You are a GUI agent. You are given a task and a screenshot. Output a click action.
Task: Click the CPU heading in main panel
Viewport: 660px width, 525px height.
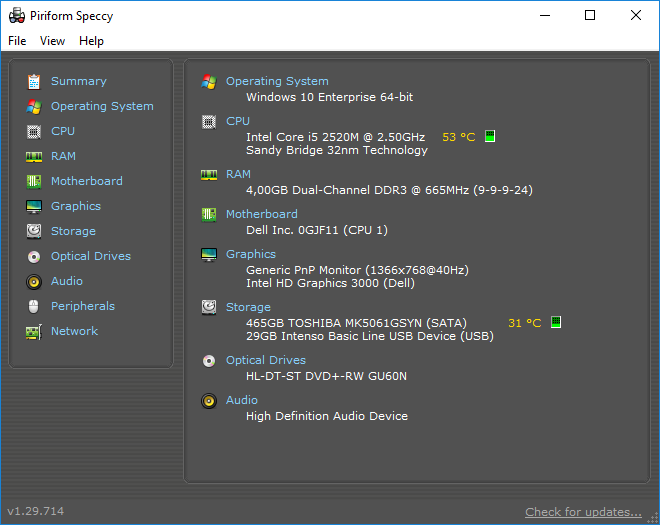click(x=238, y=121)
